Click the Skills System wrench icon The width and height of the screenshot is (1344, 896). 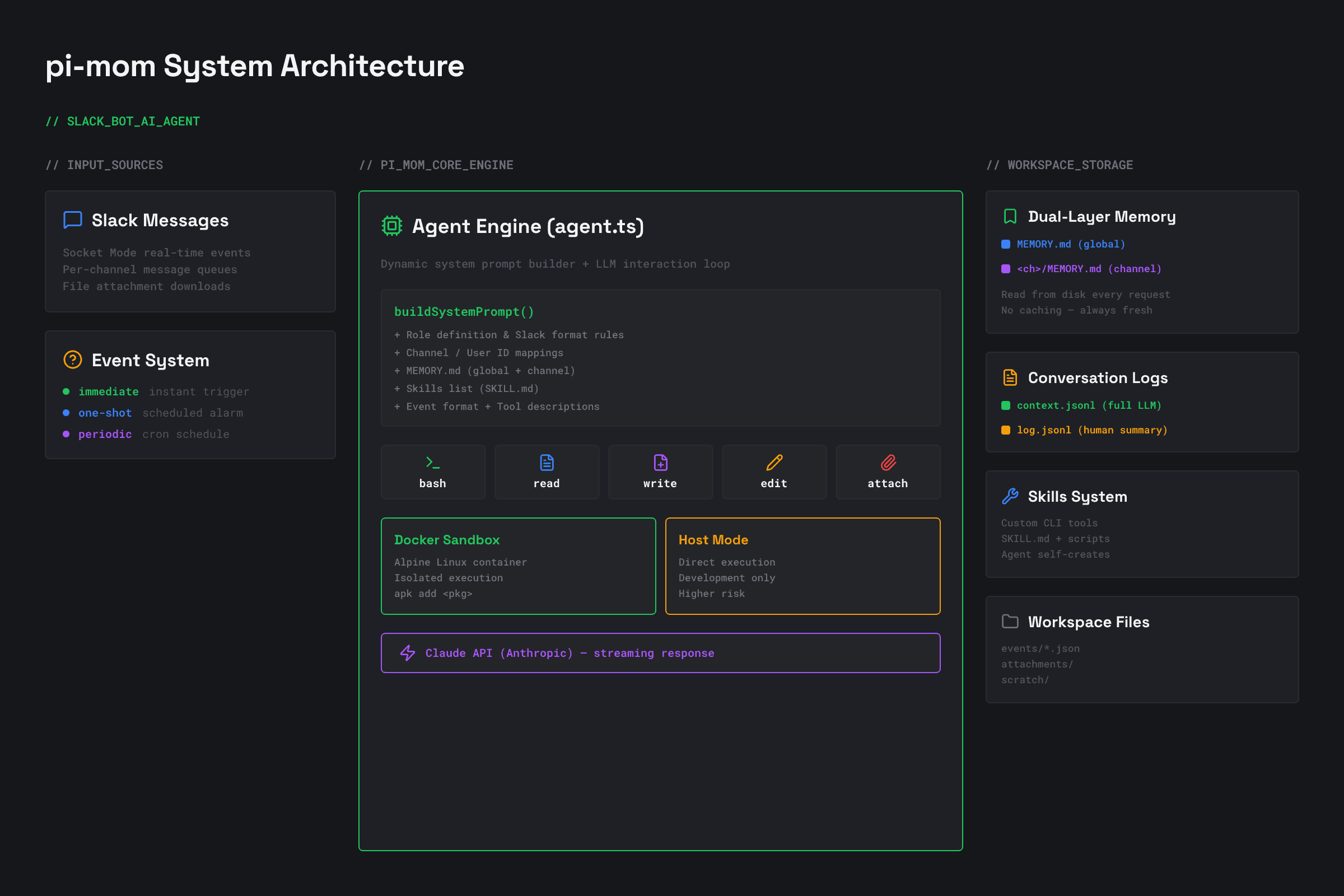pos(1010,496)
